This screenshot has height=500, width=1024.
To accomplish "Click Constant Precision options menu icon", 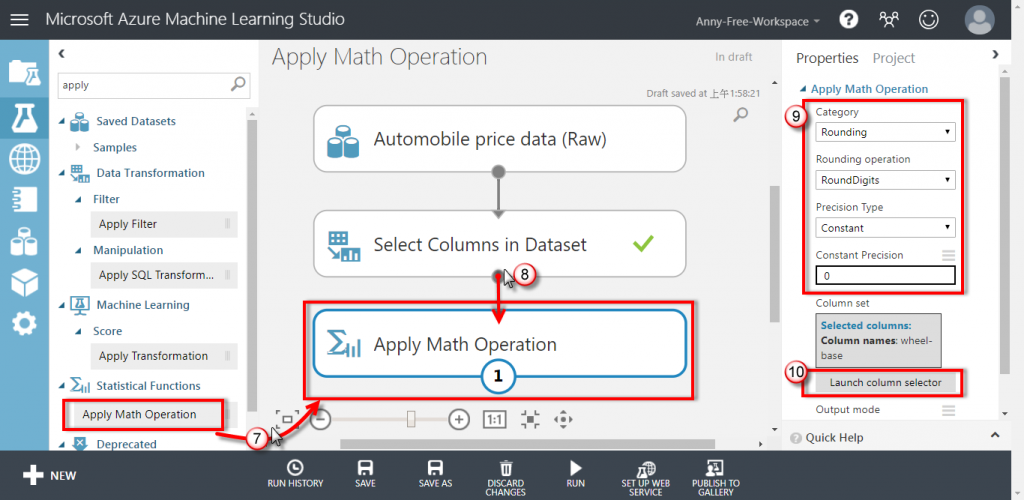I will [948, 255].
